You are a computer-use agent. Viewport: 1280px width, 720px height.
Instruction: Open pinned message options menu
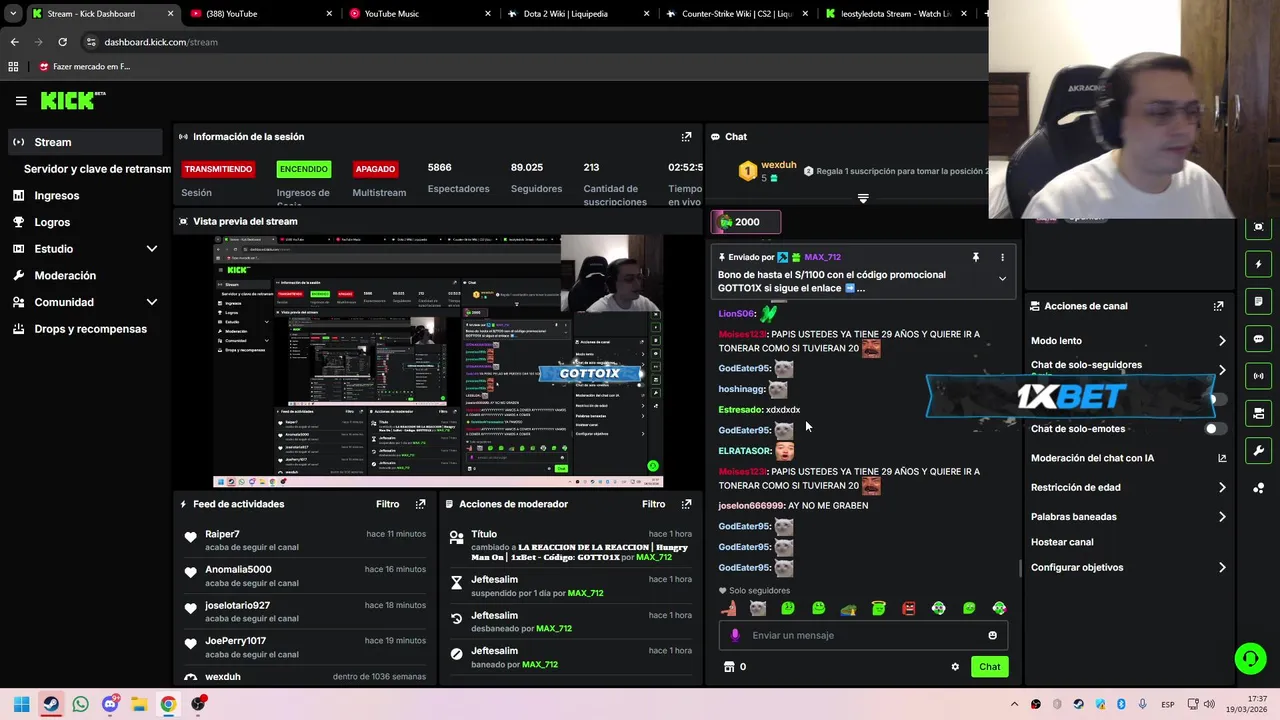click(x=1002, y=257)
